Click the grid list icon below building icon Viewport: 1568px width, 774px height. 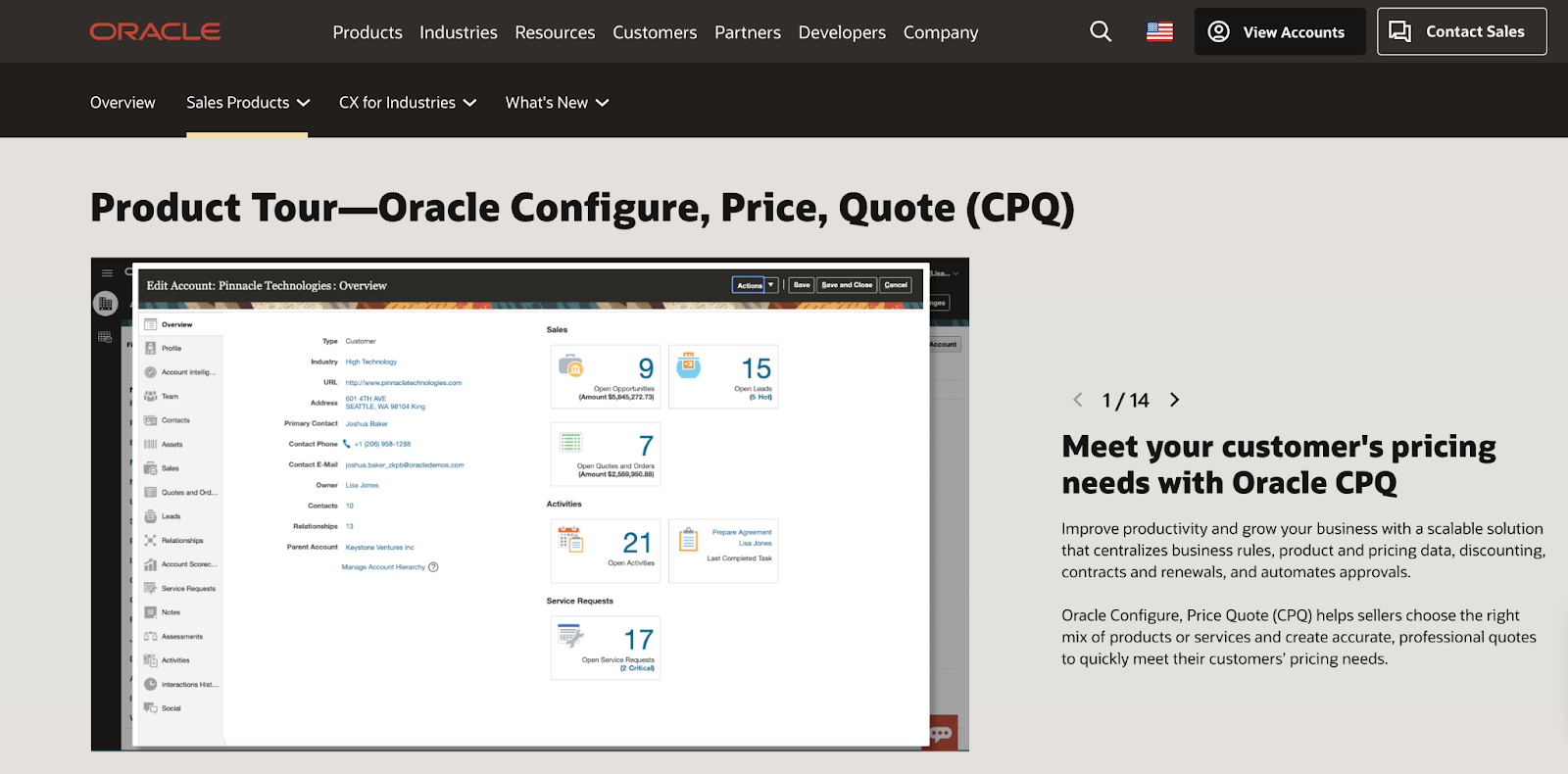[105, 337]
